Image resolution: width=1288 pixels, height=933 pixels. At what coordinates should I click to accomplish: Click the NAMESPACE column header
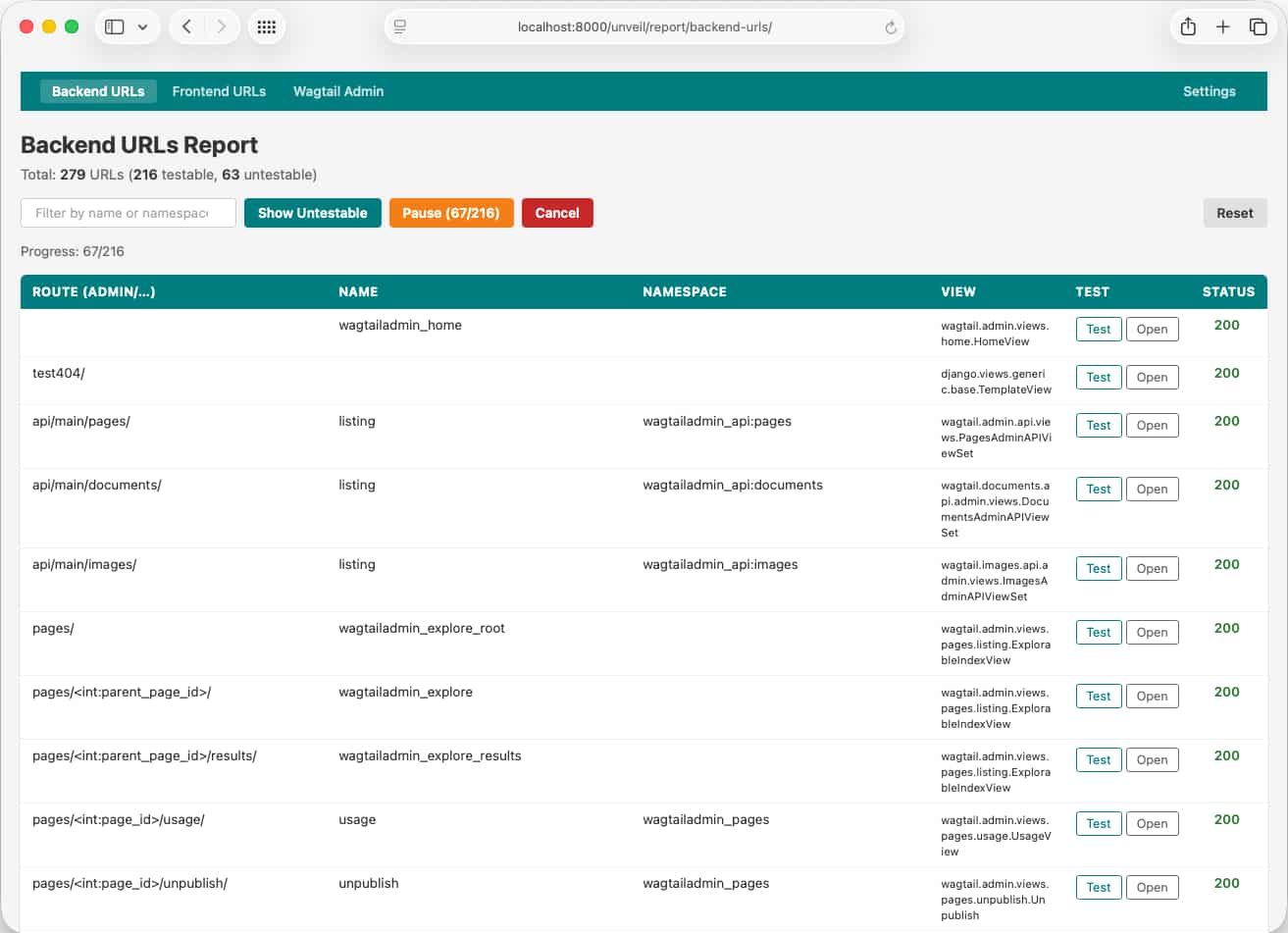(x=685, y=291)
